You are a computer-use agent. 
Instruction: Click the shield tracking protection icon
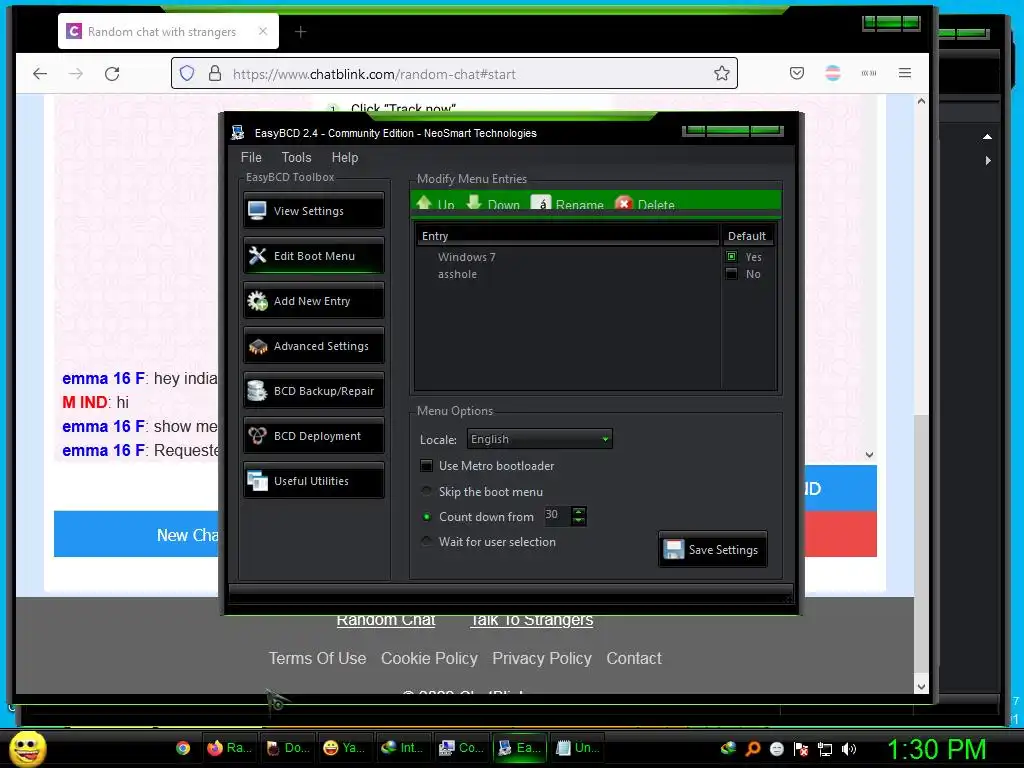pos(187,73)
